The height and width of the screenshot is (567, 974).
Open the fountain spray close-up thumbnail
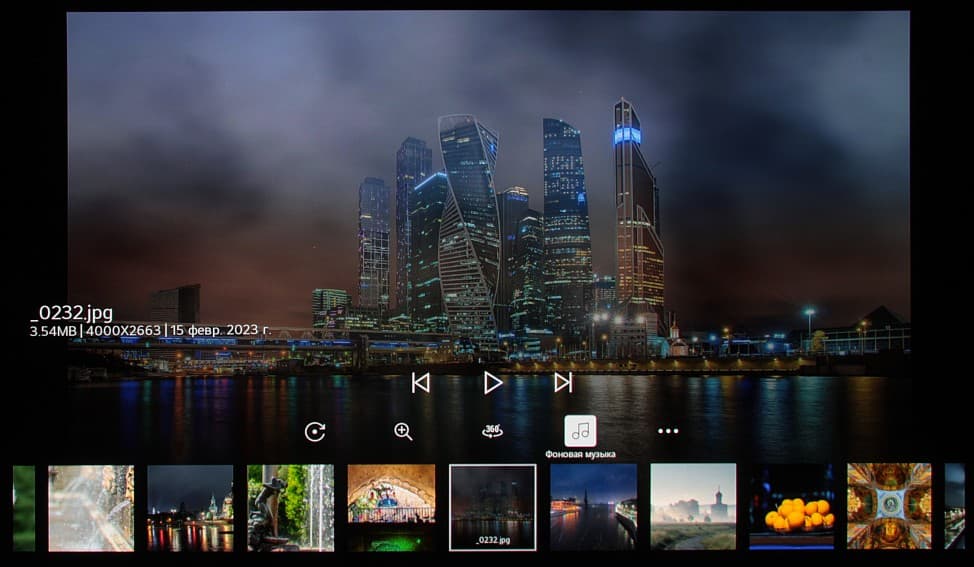(x=91, y=508)
